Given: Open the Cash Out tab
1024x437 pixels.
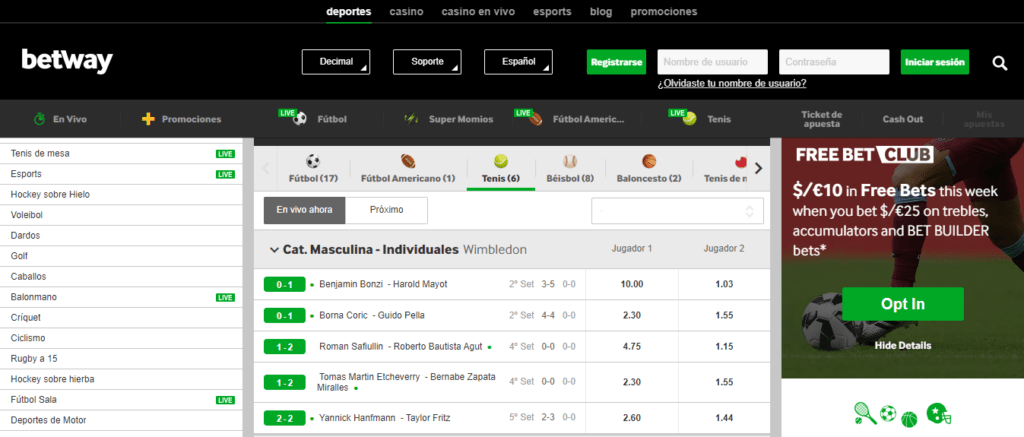Looking at the screenshot, I should tap(903, 120).
